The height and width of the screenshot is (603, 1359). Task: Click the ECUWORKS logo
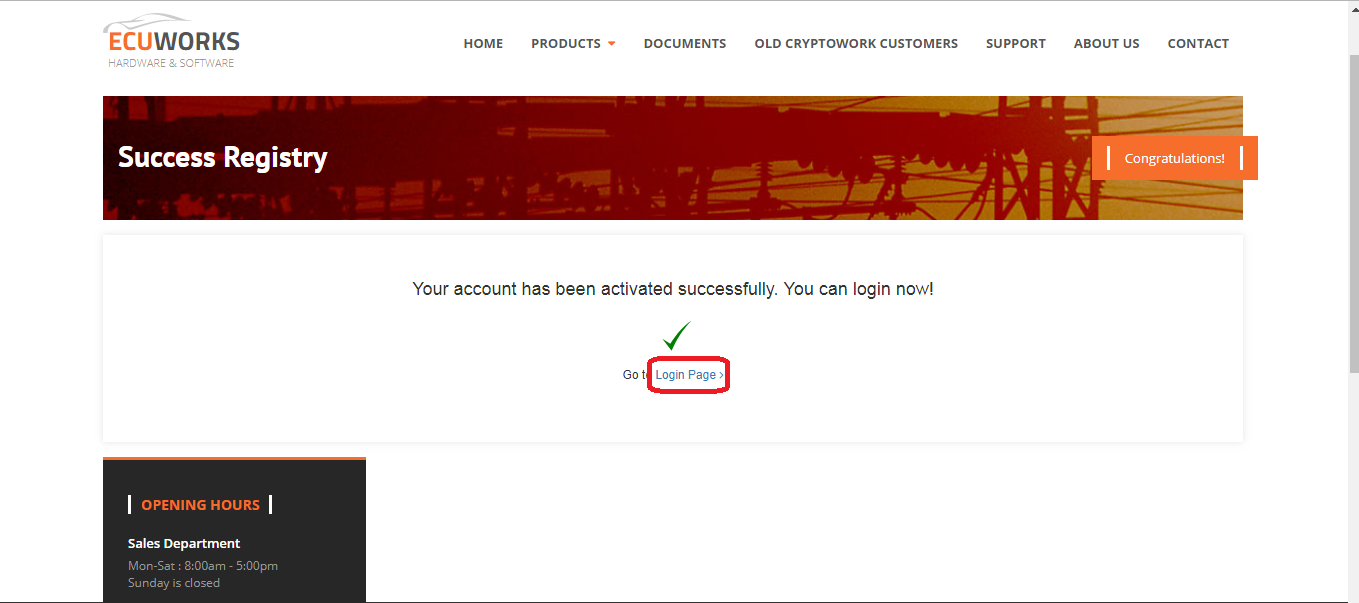coord(171,41)
